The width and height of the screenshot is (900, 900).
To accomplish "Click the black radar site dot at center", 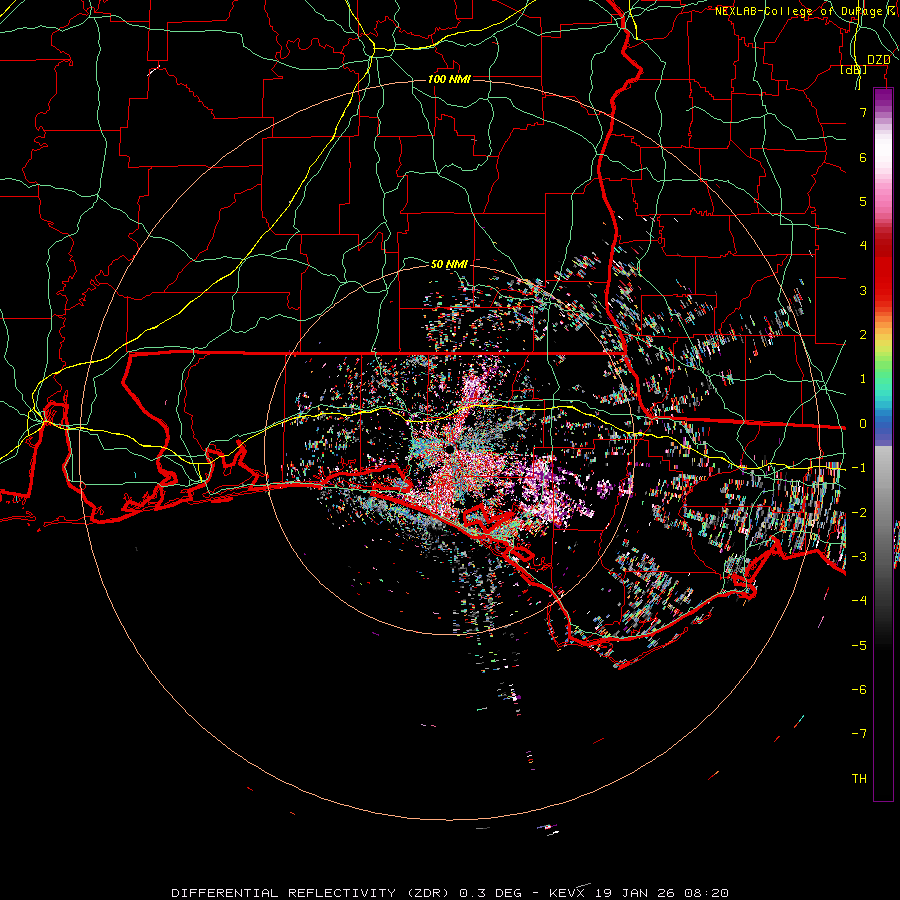I will tap(449, 448).
